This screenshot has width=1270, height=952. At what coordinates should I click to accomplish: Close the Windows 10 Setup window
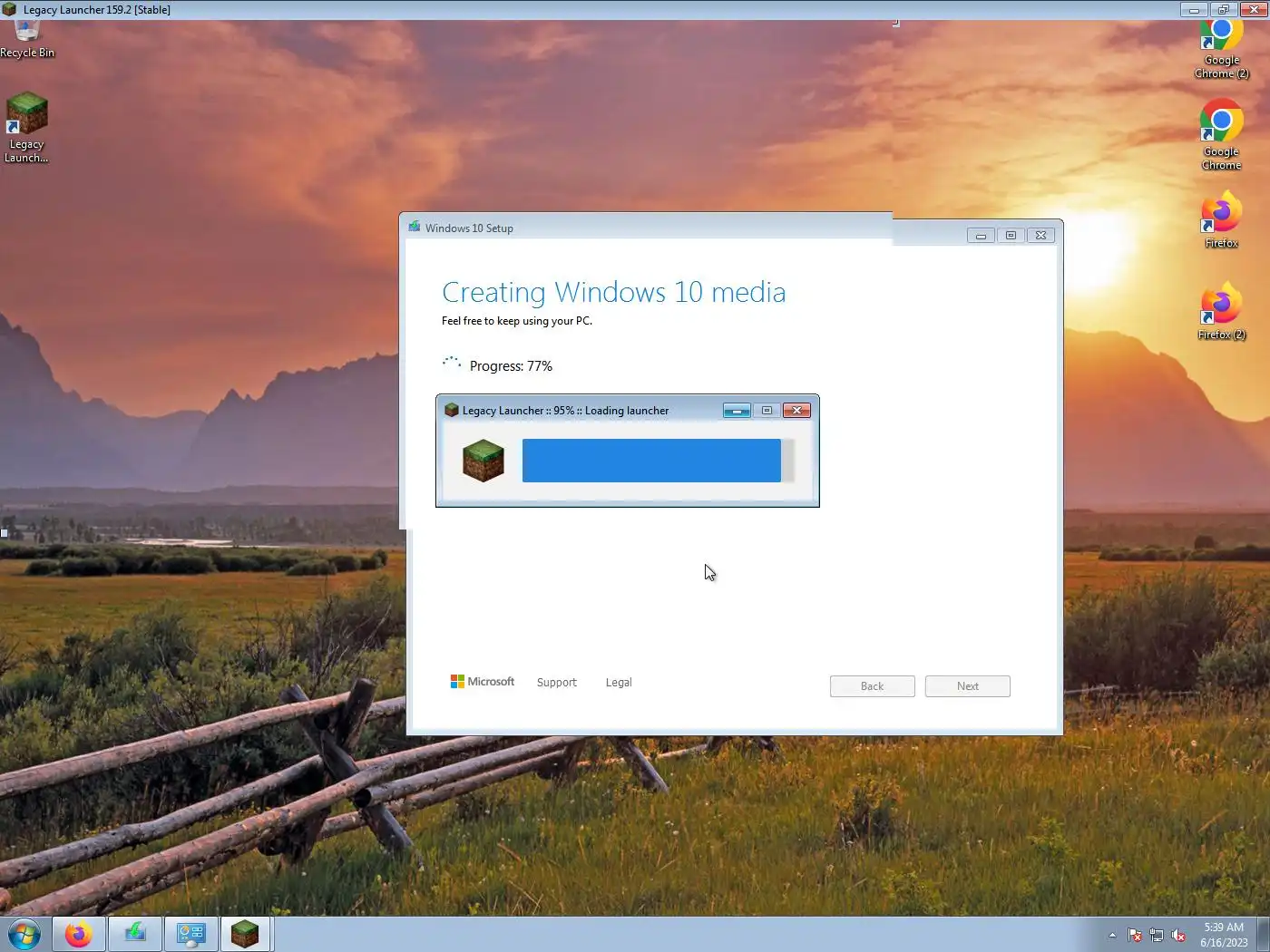click(1040, 236)
